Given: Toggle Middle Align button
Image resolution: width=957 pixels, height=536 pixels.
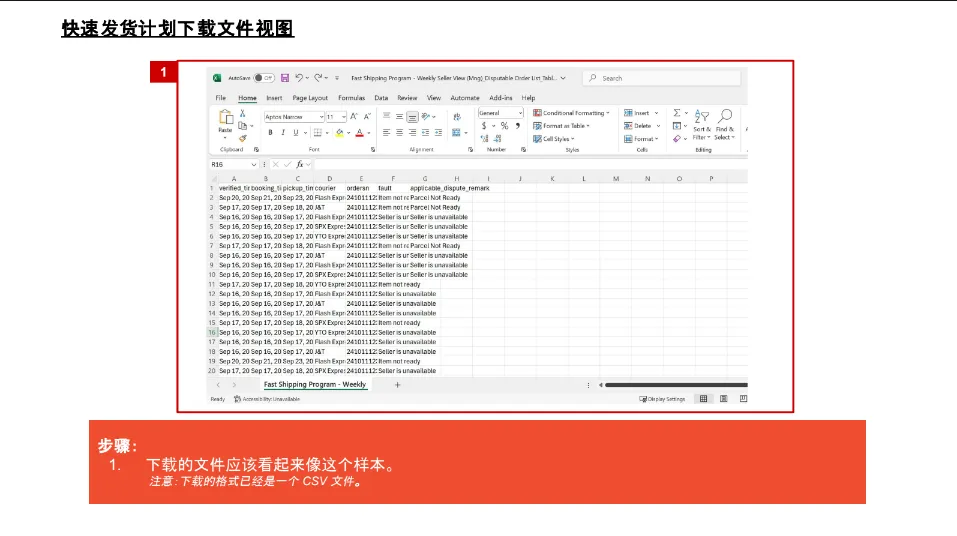Looking at the screenshot, I should click(399, 116).
